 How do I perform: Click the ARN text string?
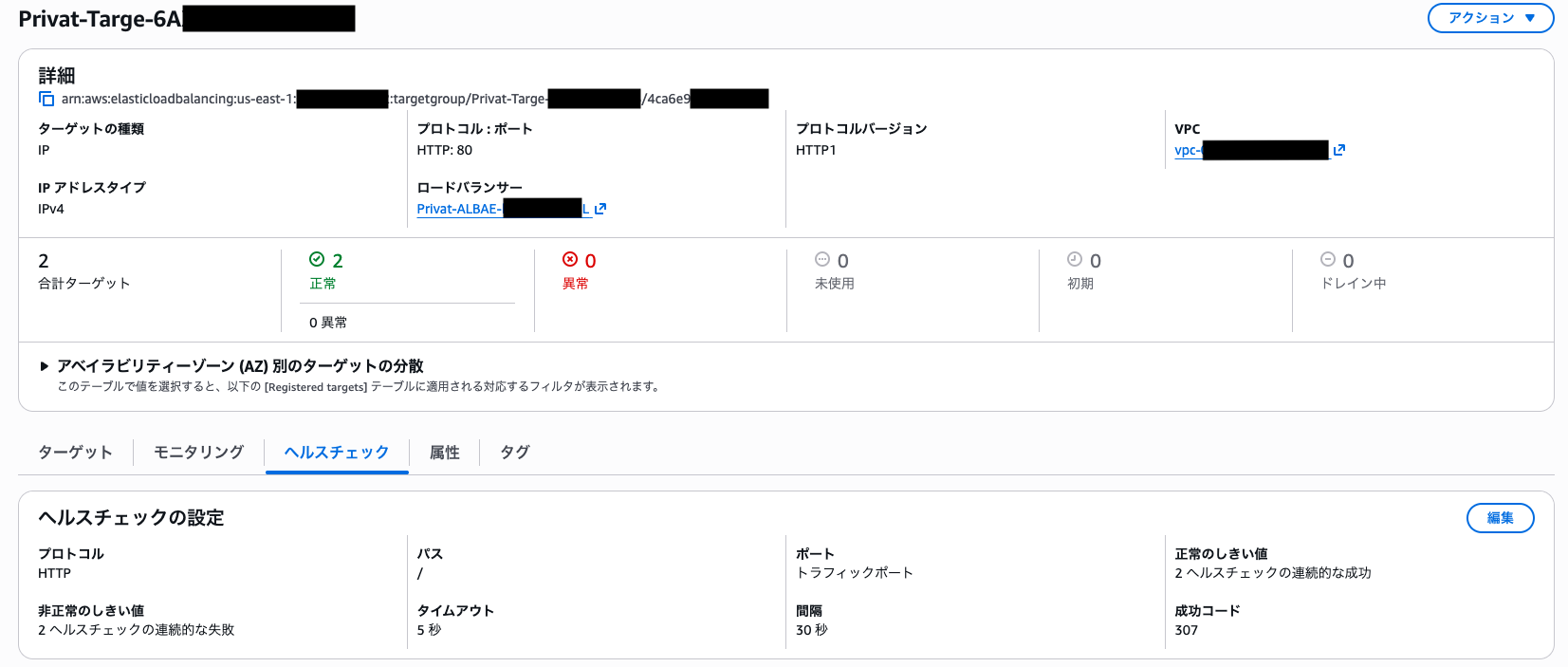(178, 99)
